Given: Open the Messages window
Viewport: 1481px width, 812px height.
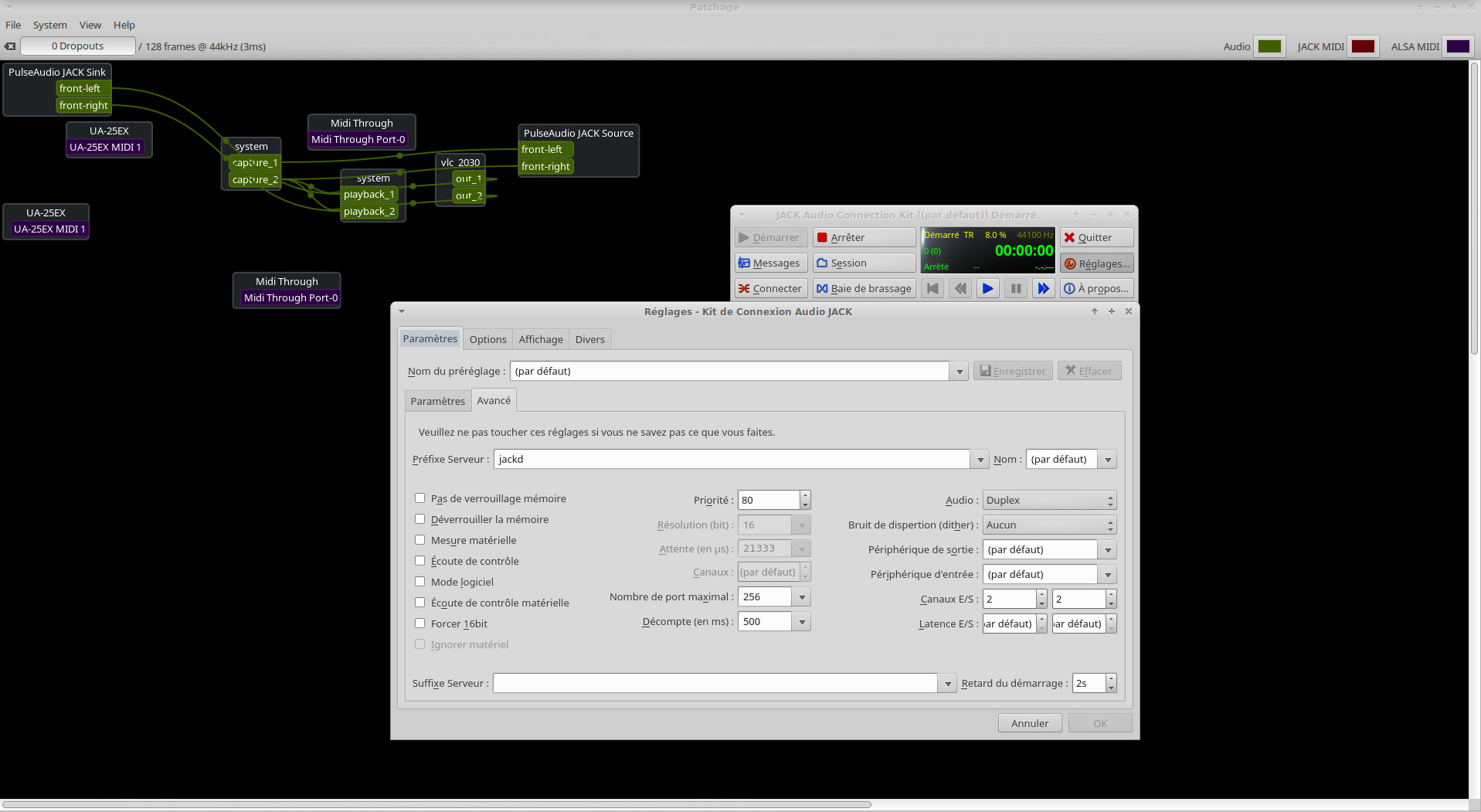Looking at the screenshot, I should point(769,263).
